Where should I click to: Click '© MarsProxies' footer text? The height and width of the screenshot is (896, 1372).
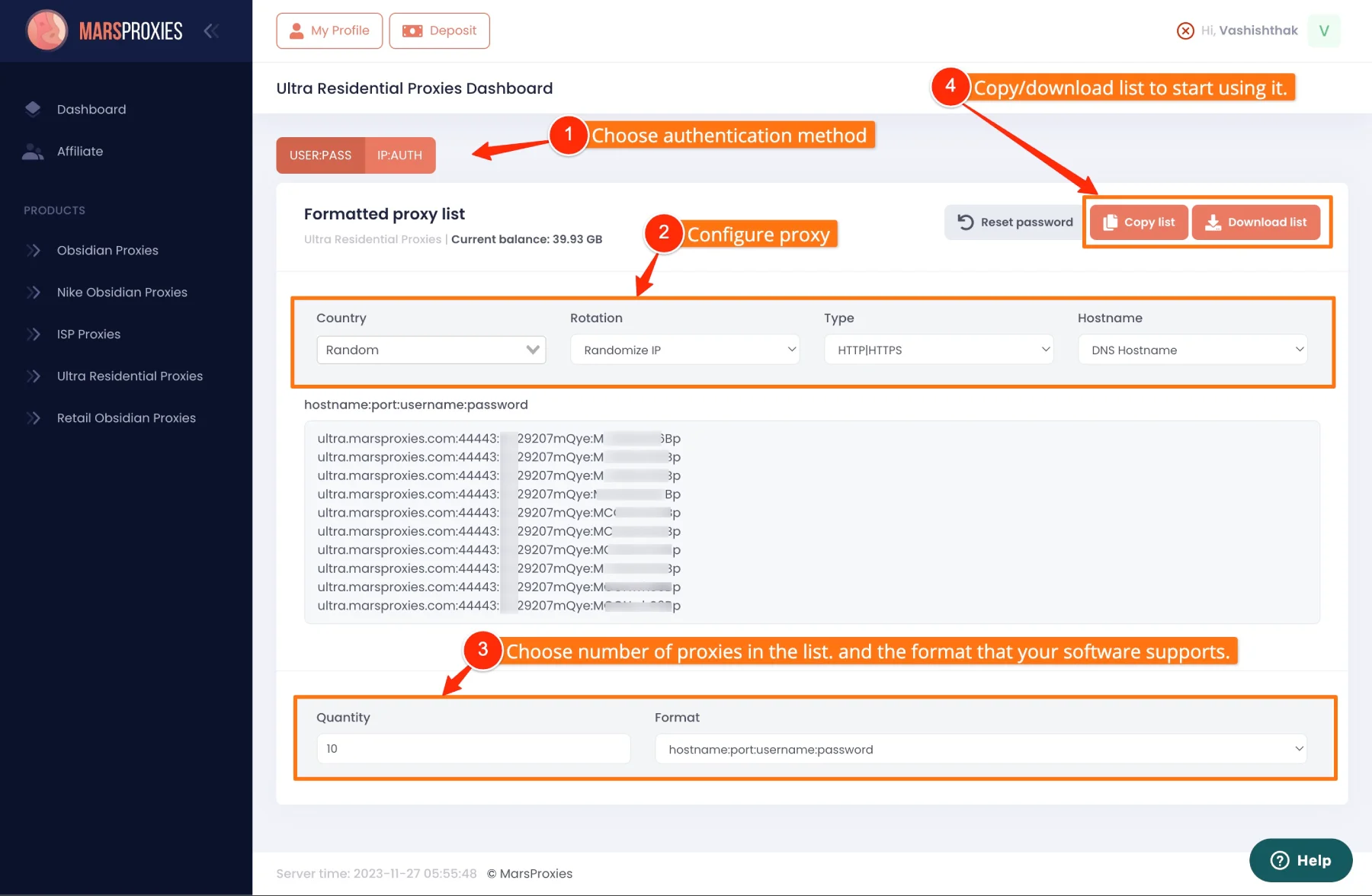point(530,873)
